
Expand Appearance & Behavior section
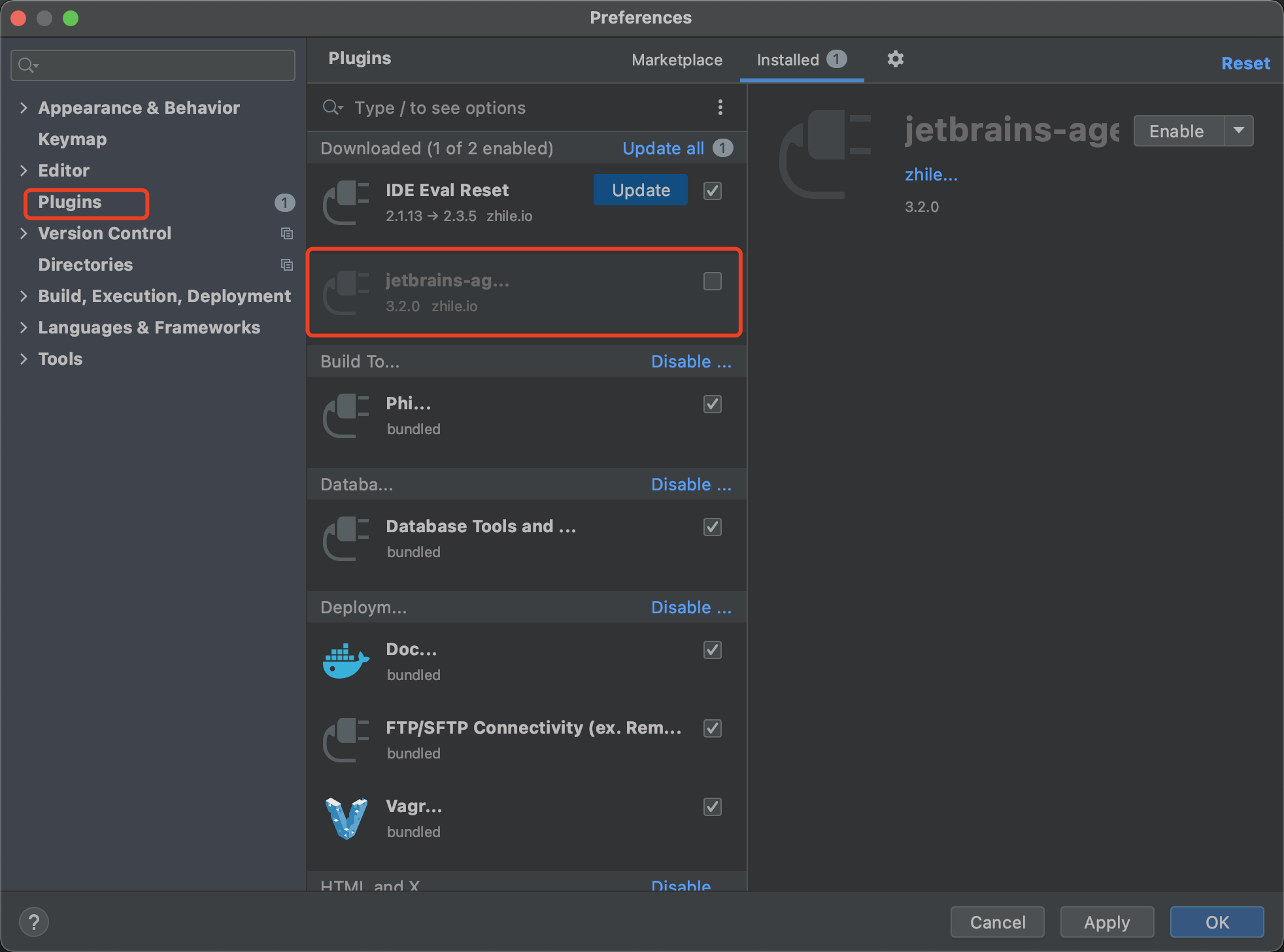tap(24, 108)
